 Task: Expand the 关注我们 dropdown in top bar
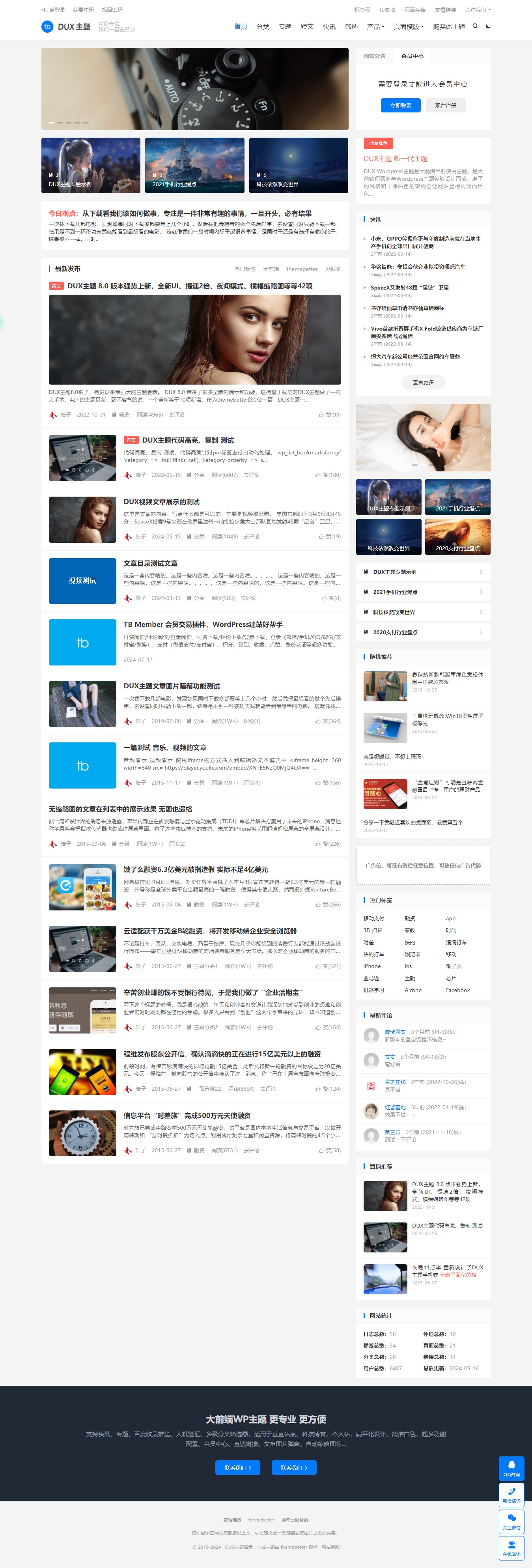pyautogui.click(x=477, y=10)
